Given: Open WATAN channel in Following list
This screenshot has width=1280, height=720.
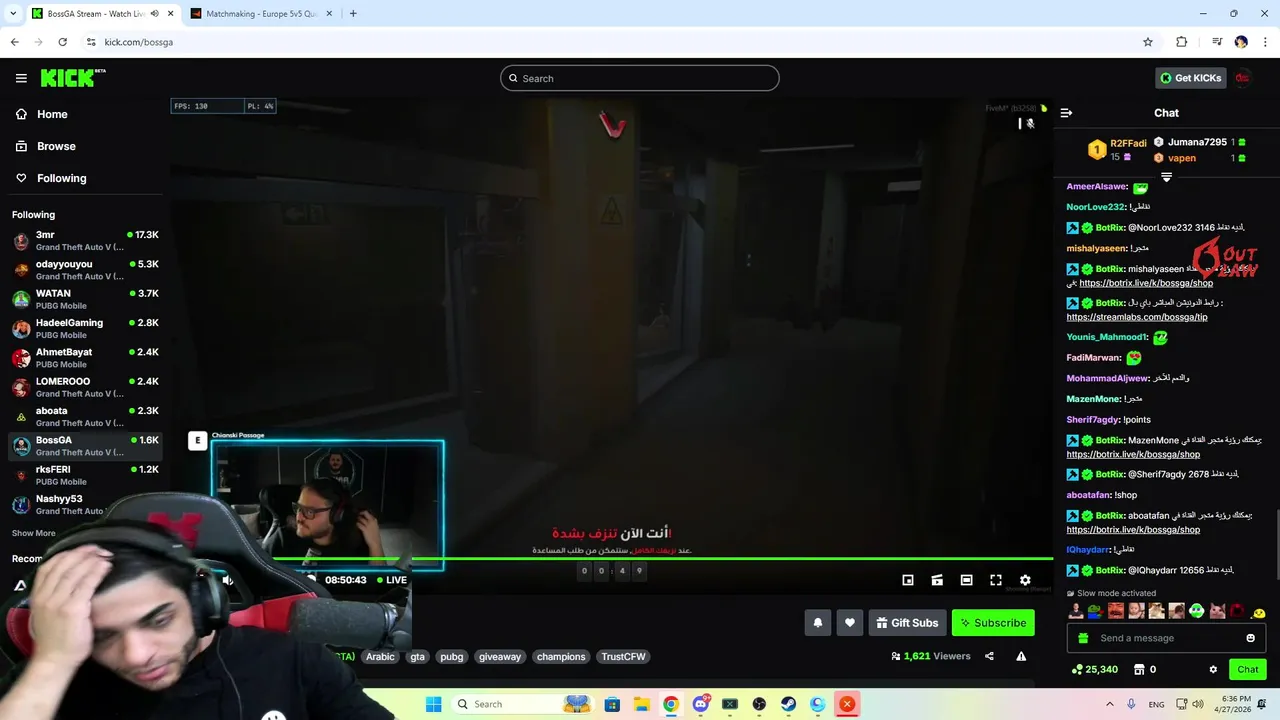Looking at the screenshot, I should tap(85, 299).
